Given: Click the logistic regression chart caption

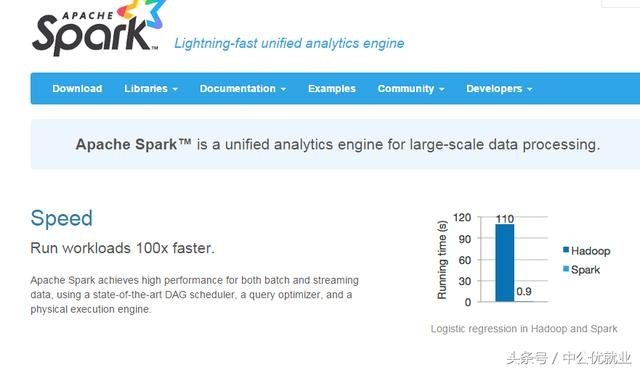Looking at the screenshot, I should (524, 329).
